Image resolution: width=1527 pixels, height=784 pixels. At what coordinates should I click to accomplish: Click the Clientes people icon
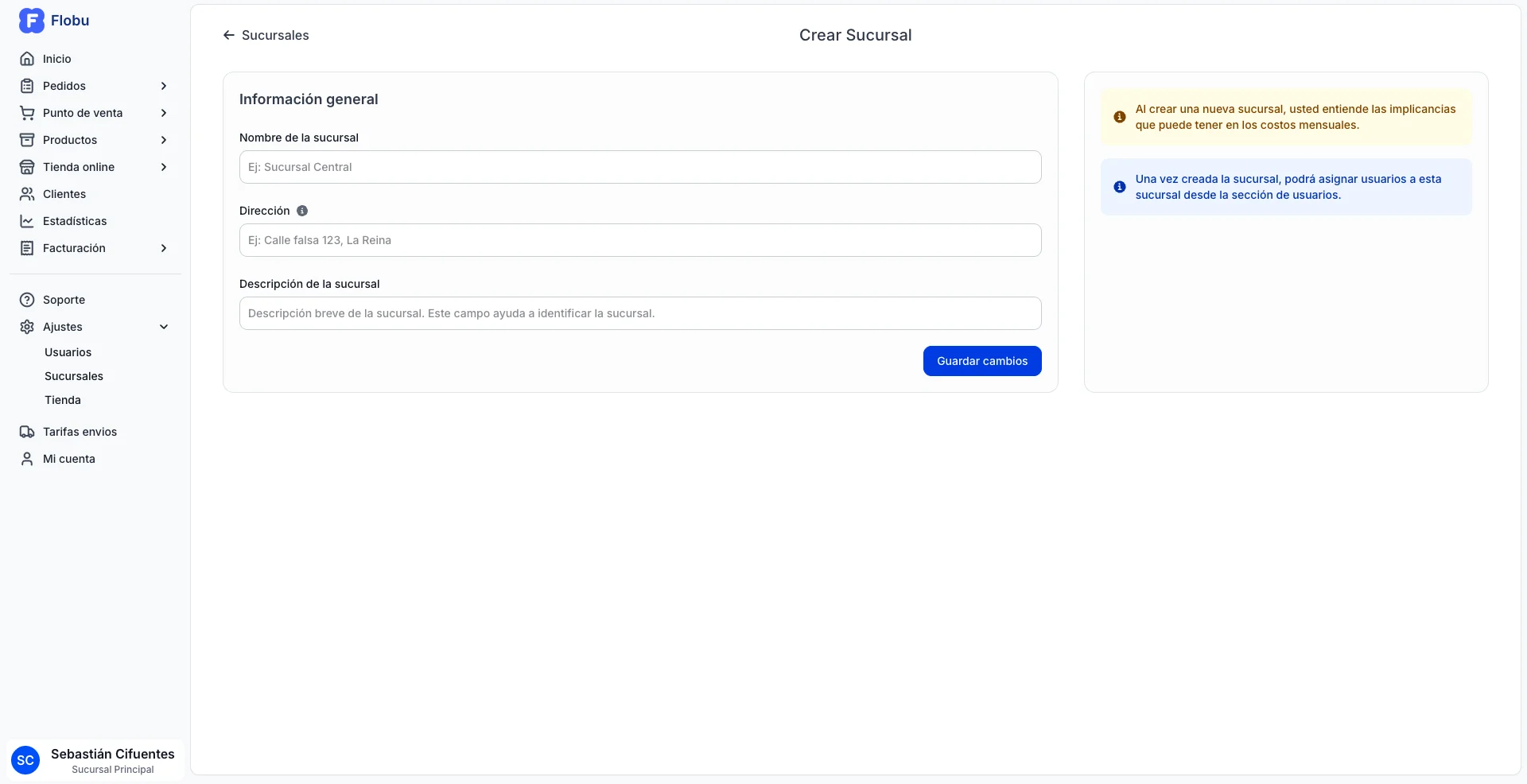point(27,194)
